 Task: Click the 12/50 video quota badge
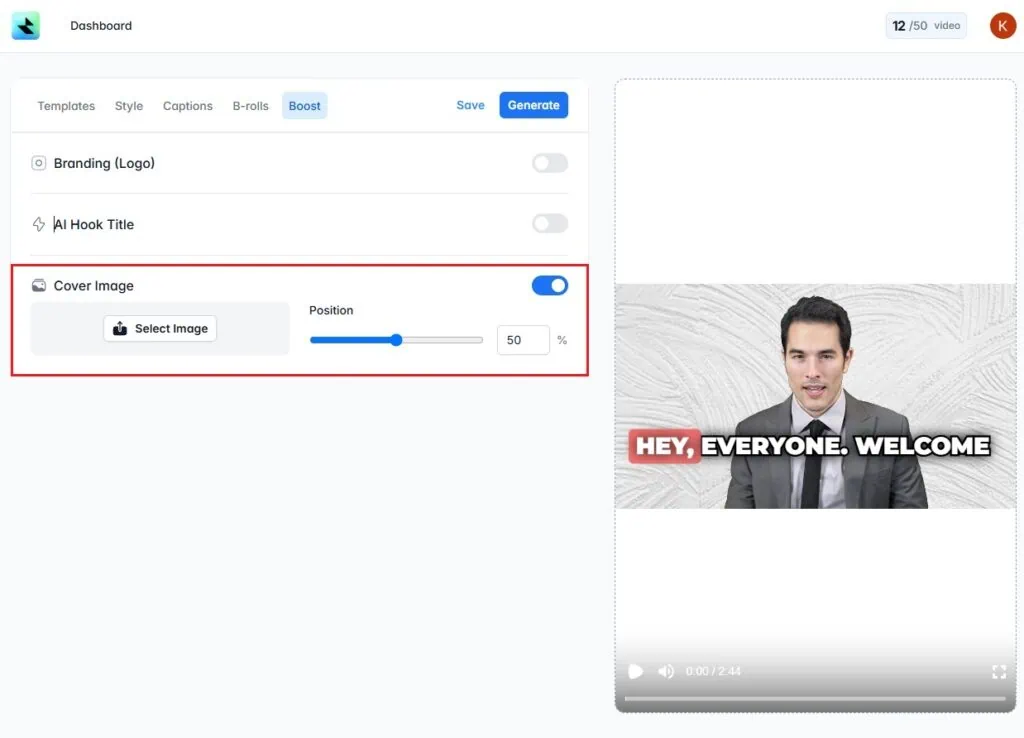pyautogui.click(x=926, y=25)
